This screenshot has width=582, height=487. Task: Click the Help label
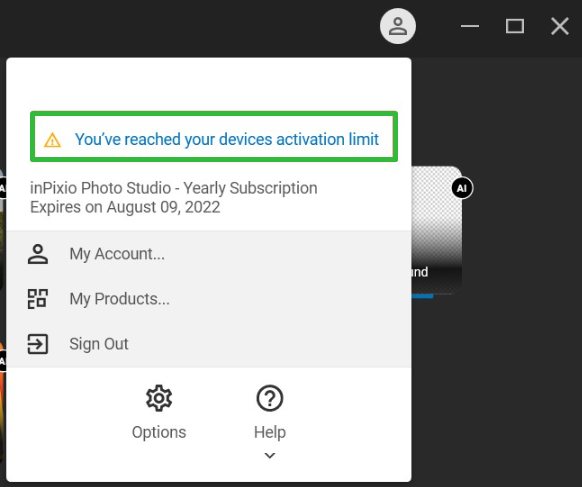(x=270, y=432)
